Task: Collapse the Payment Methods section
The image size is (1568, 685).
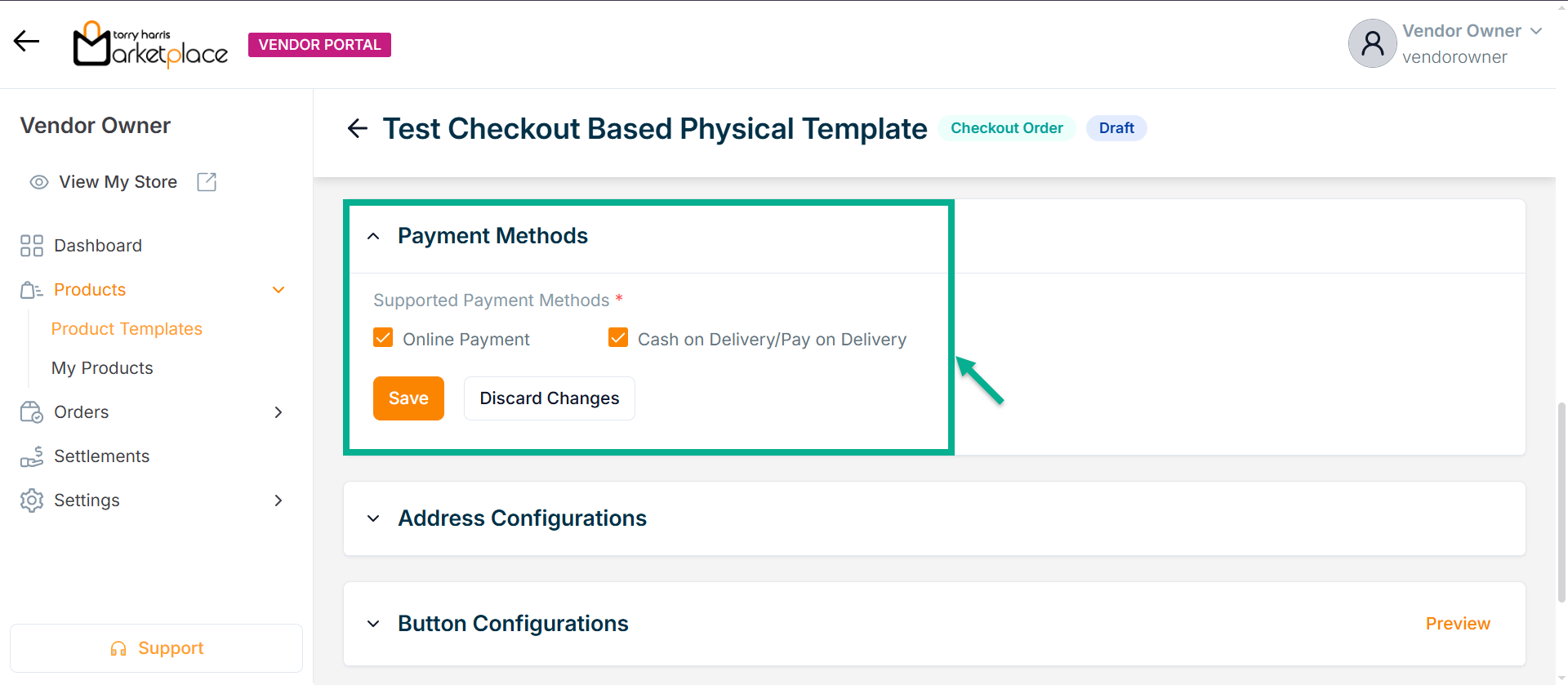Action: 373,237
